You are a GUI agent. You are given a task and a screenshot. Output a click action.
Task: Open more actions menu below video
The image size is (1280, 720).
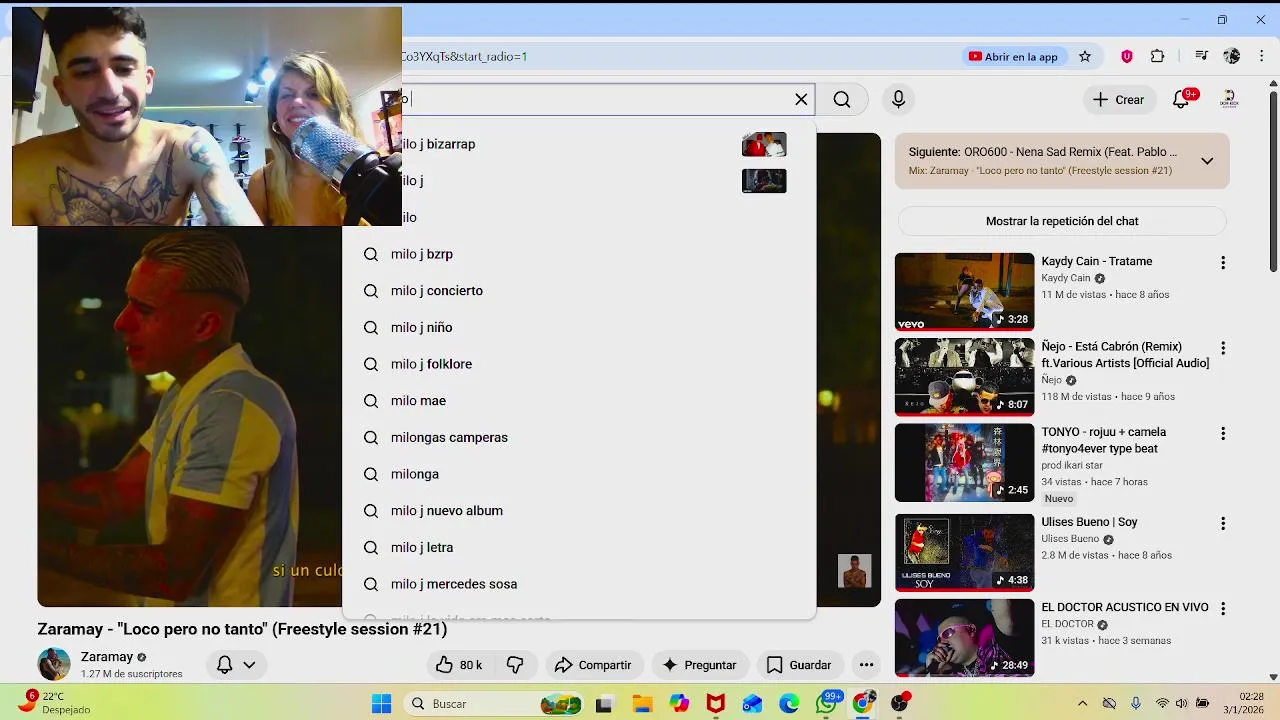click(866, 665)
